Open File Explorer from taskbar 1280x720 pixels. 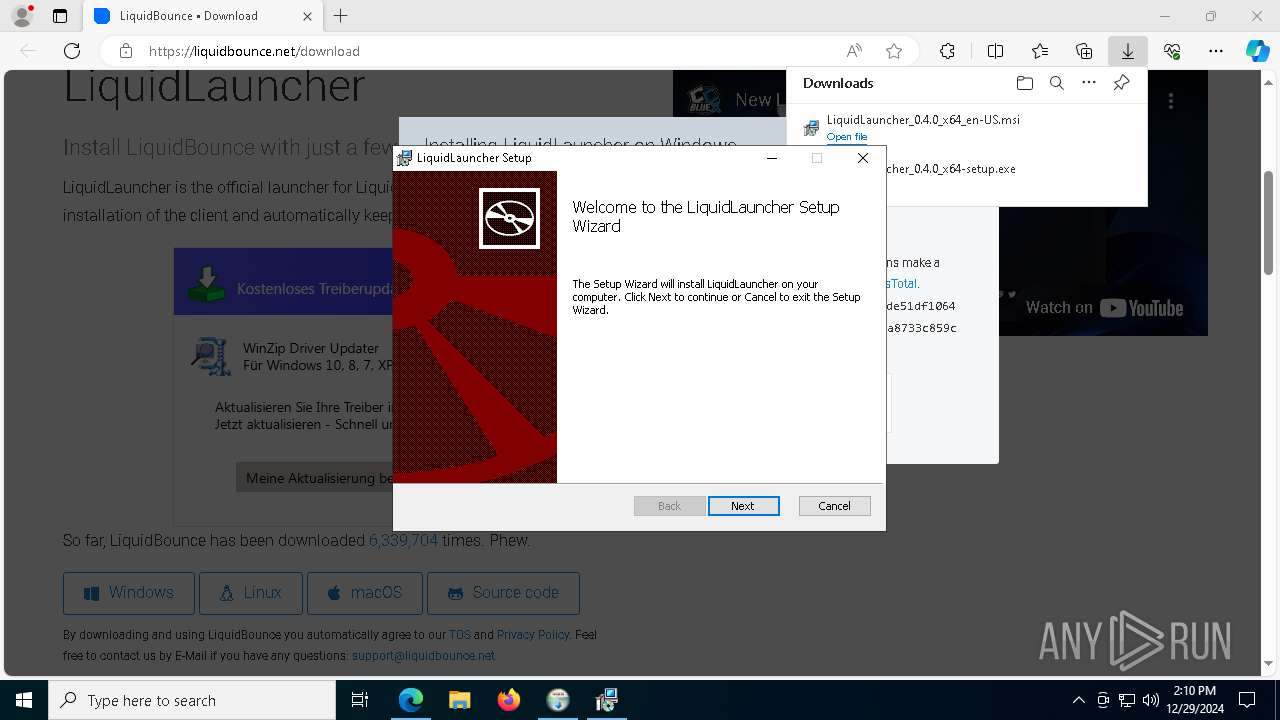click(459, 700)
